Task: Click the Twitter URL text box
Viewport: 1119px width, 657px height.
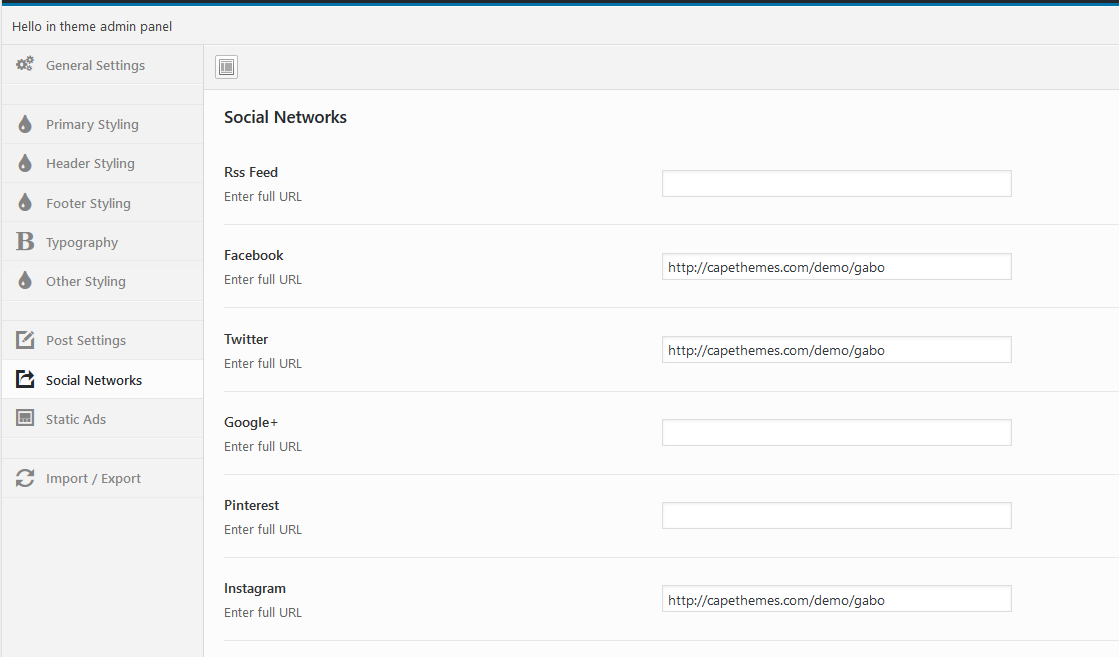Action: point(836,350)
